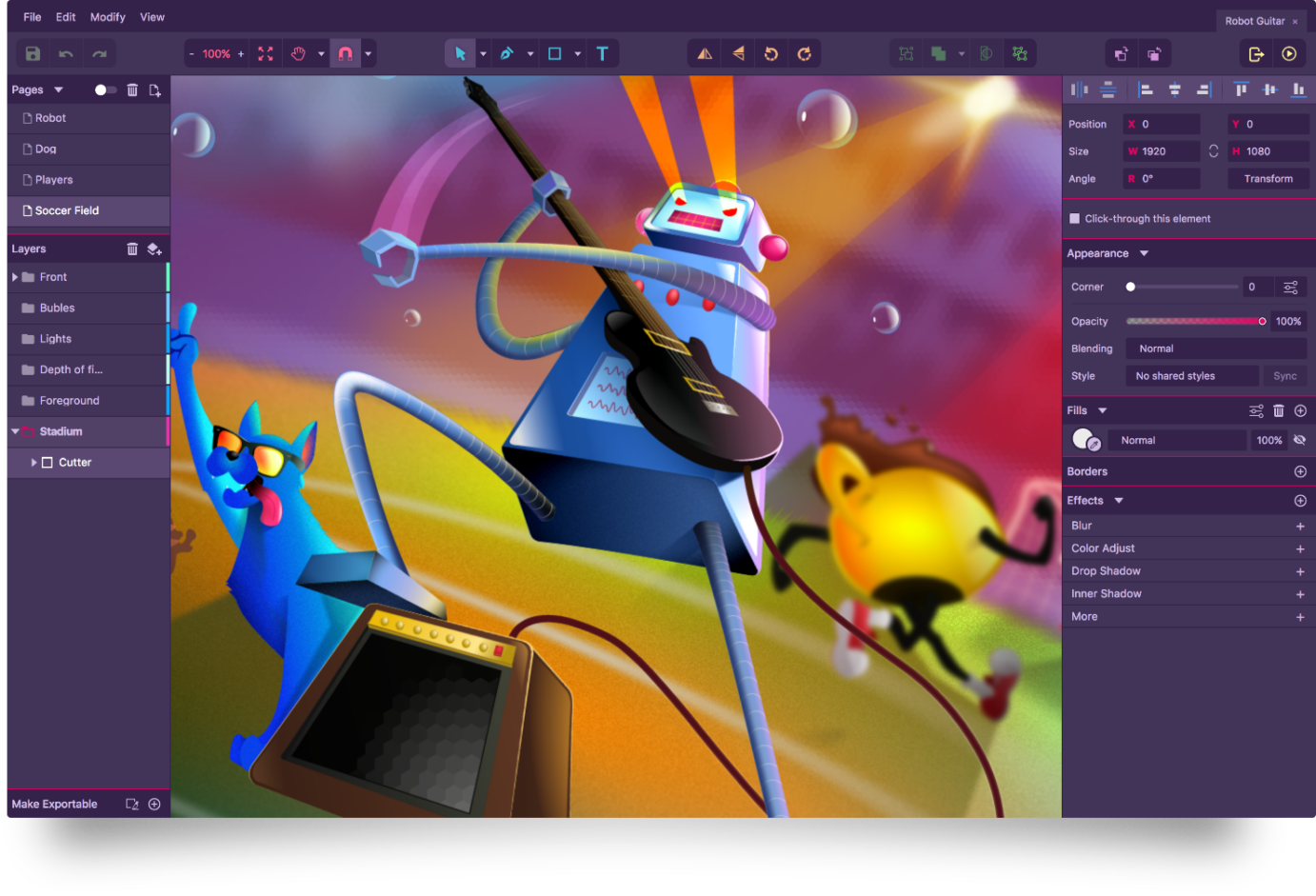Flip the selection horizontally
The height and width of the screenshot is (896, 1316).
(704, 53)
